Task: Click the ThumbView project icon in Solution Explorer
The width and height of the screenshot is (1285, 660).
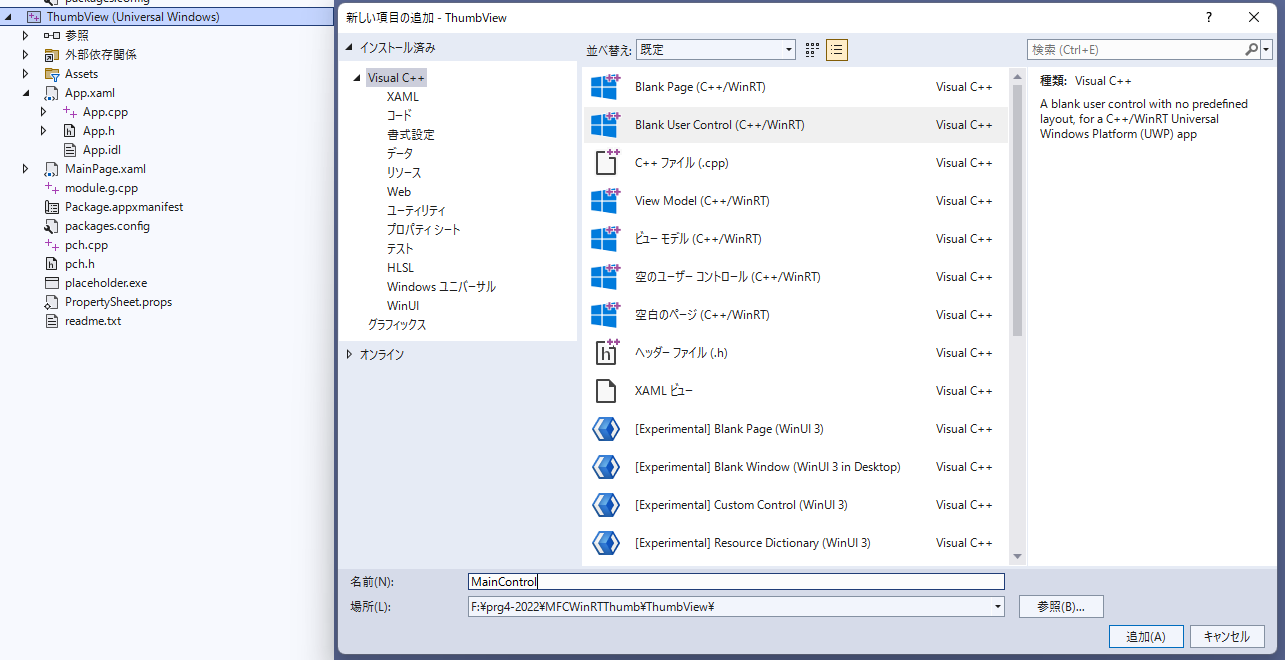Action: [34, 17]
